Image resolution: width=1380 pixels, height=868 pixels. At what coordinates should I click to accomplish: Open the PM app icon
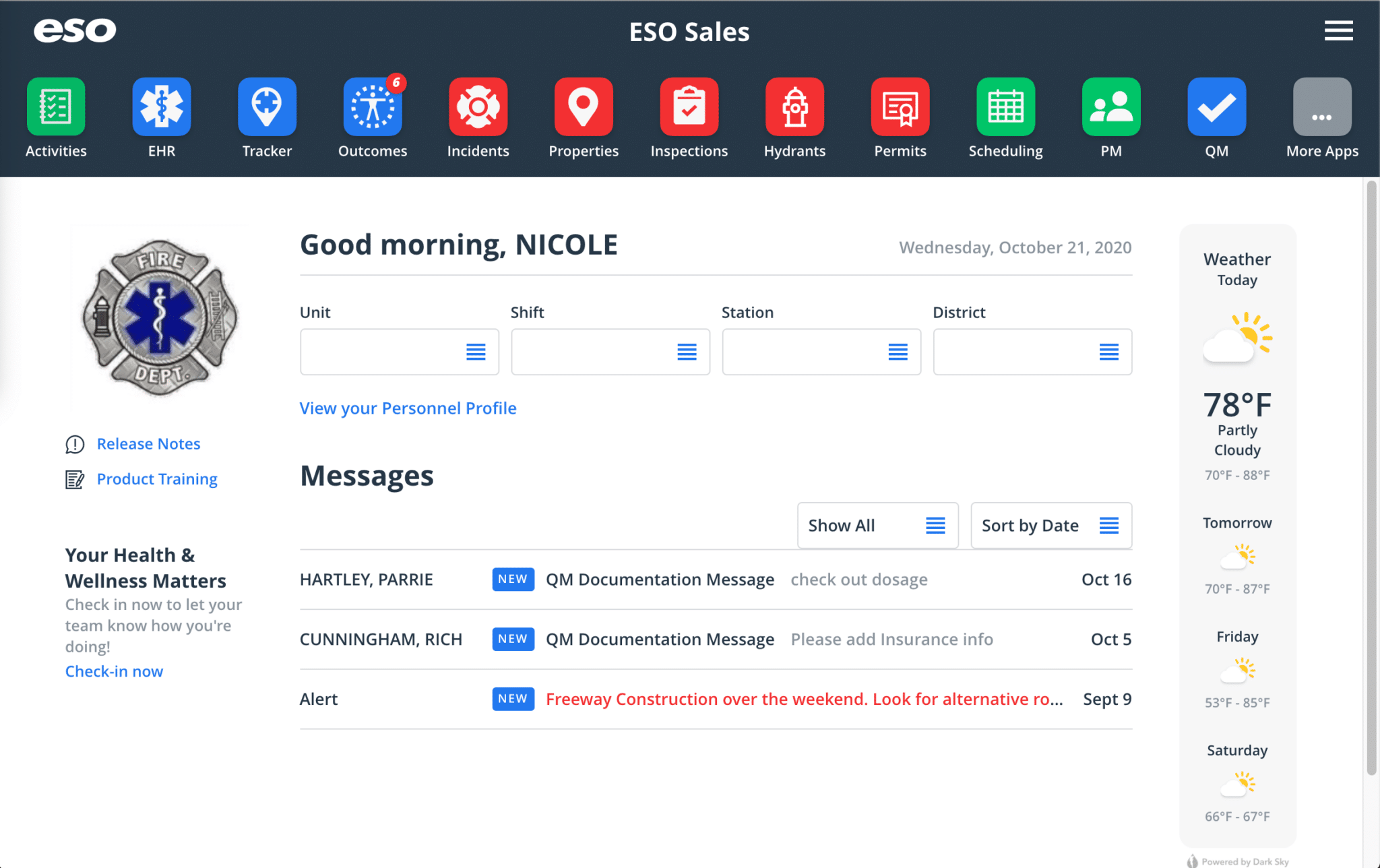click(x=1111, y=106)
